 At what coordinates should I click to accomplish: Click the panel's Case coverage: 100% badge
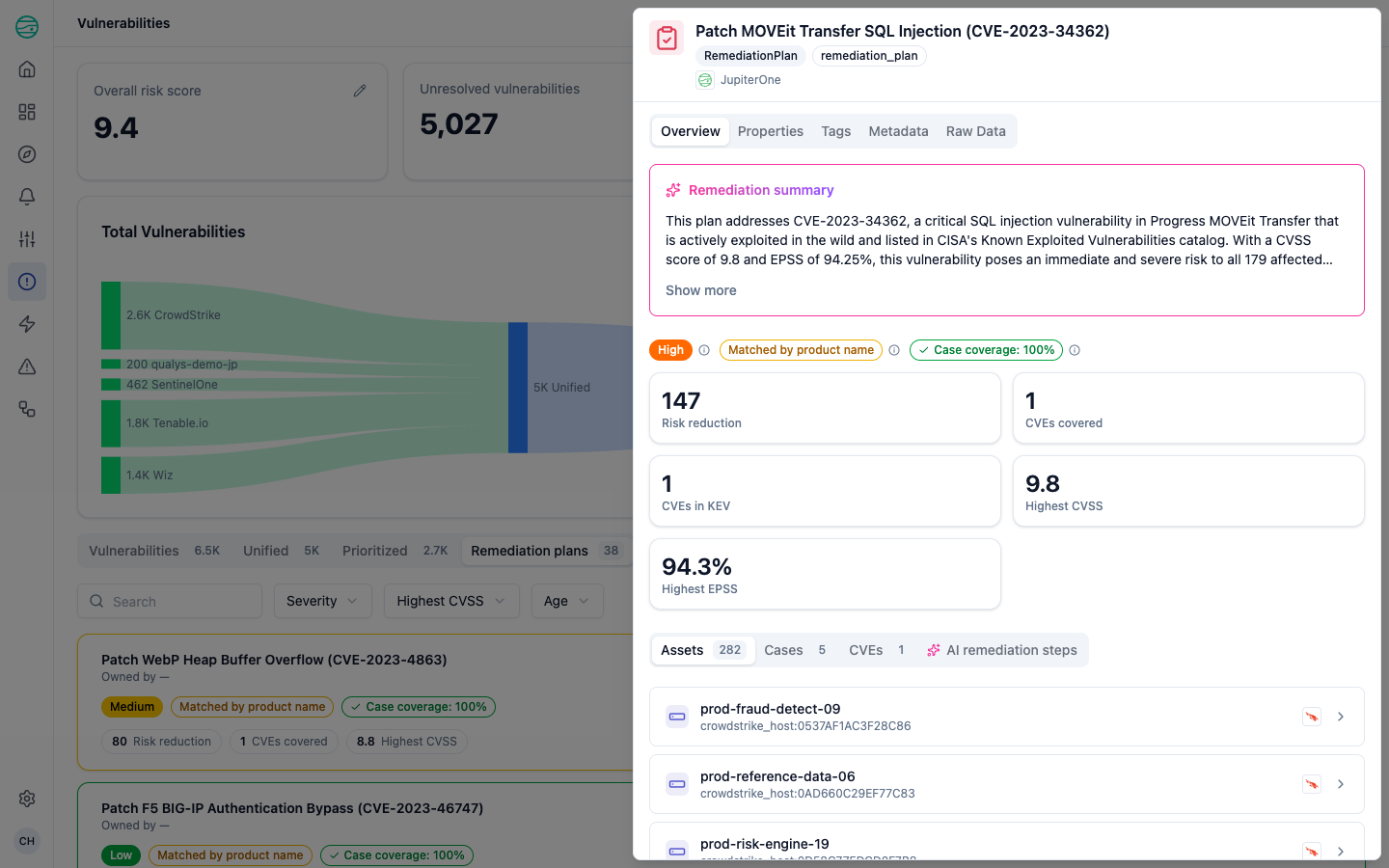(x=986, y=350)
